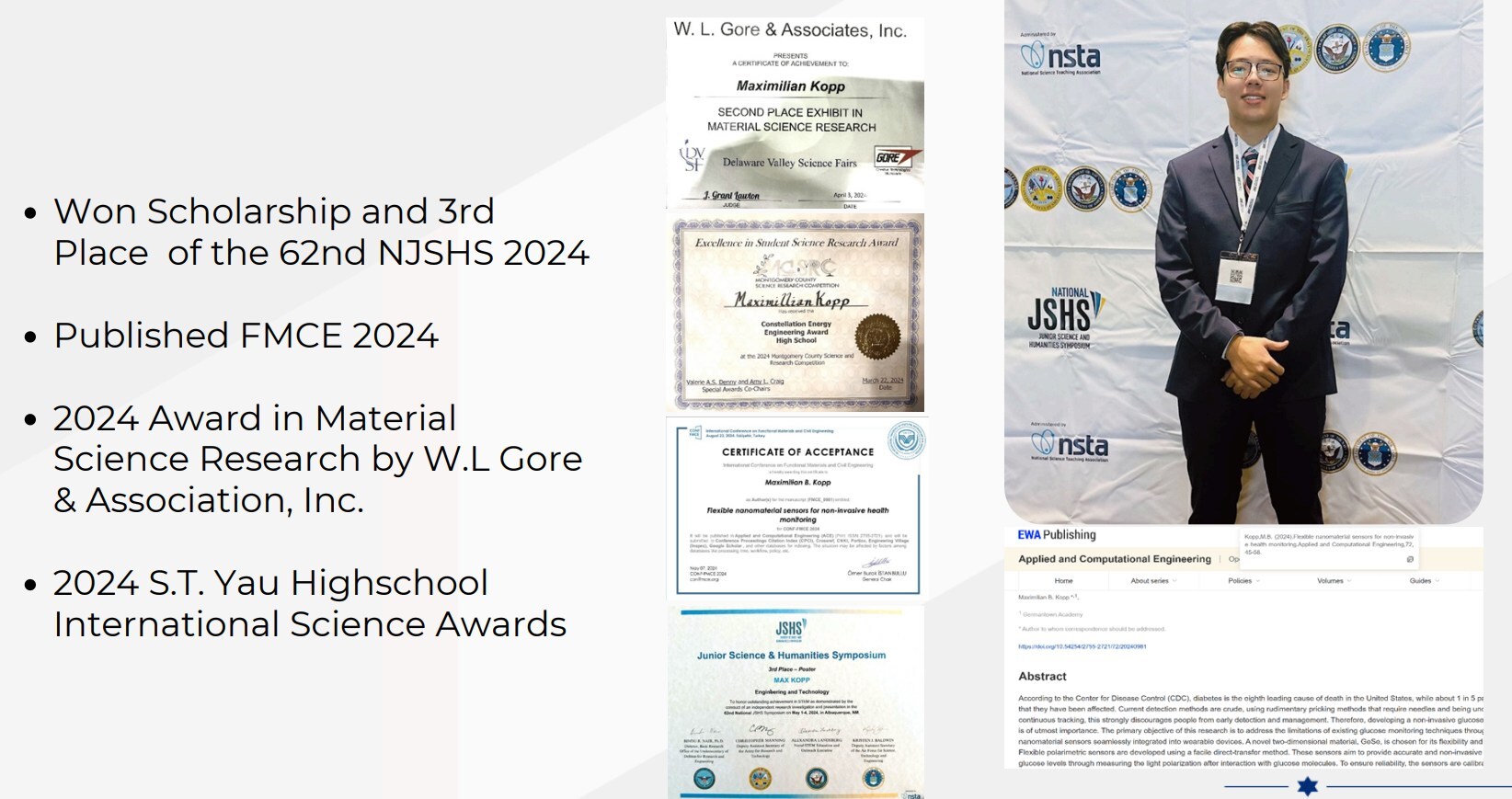Click the DVSF logo on Gore certificate
The image size is (1512, 799).
[x=692, y=157]
